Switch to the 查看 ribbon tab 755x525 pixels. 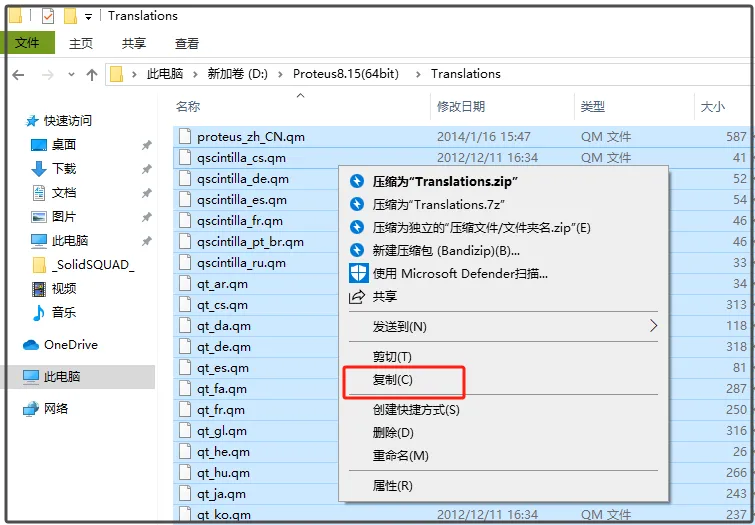click(x=187, y=43)
